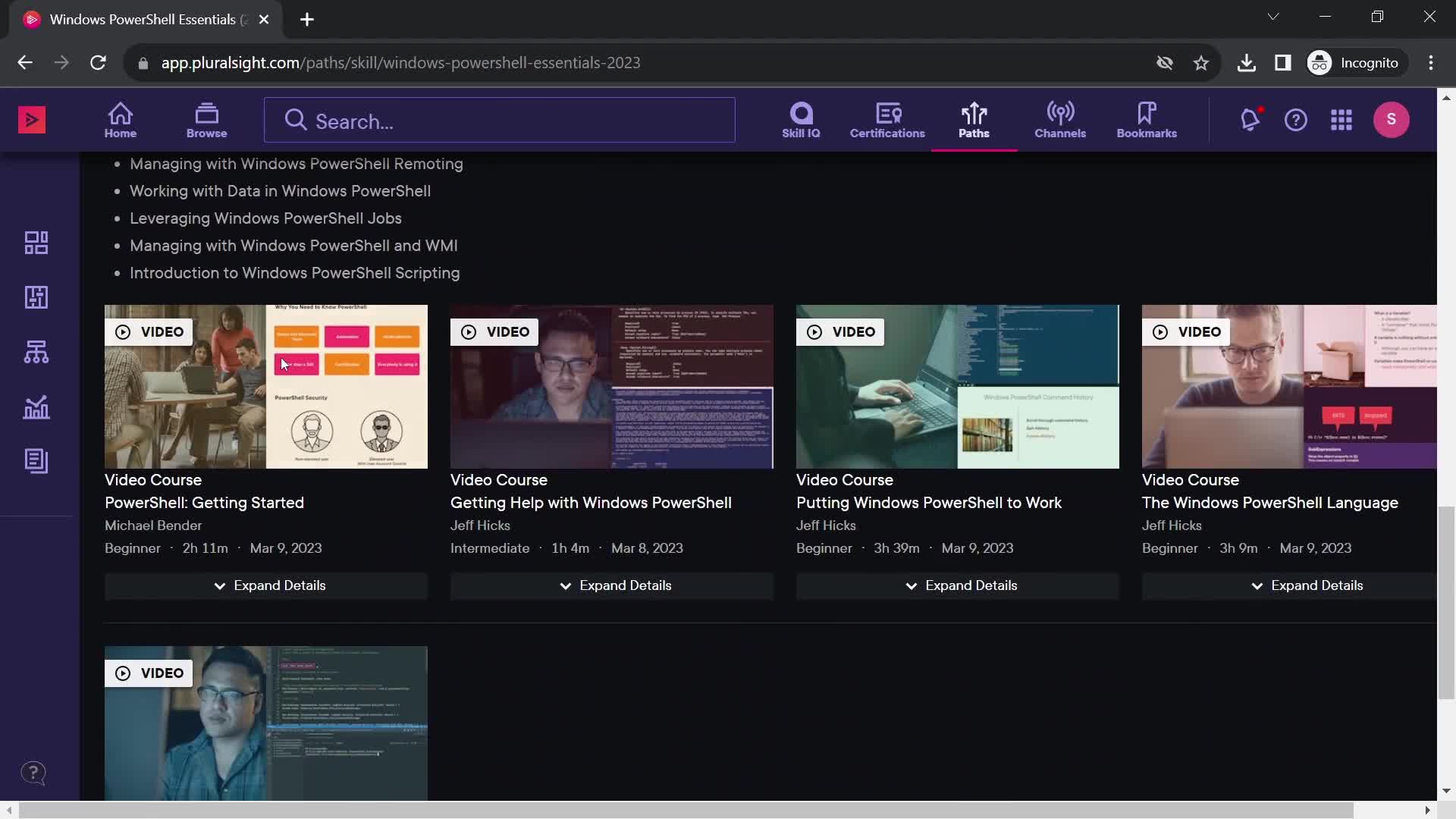Click the VIDEO badge on Getting Started card

[x=149, y=332]
